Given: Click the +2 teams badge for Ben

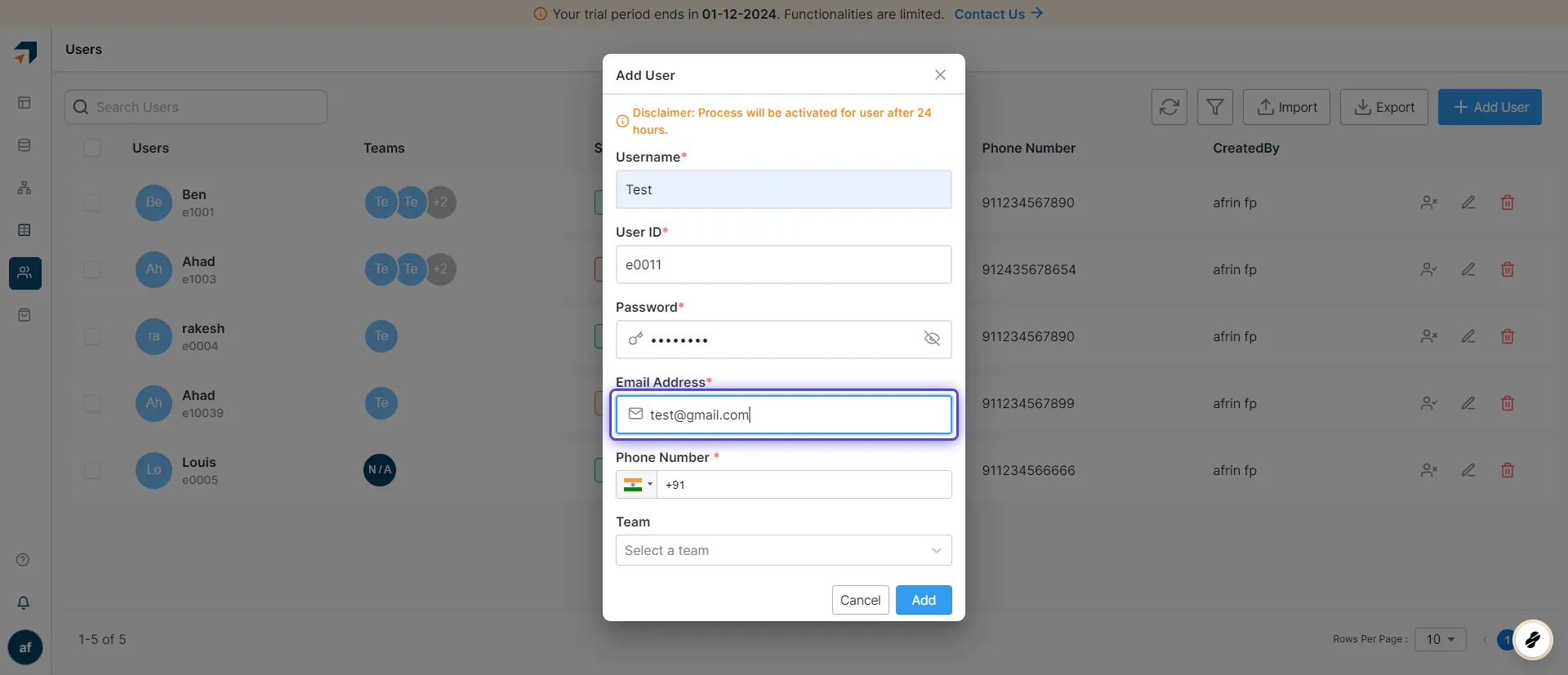Looking at the screenshot, I should coord(440,202).
